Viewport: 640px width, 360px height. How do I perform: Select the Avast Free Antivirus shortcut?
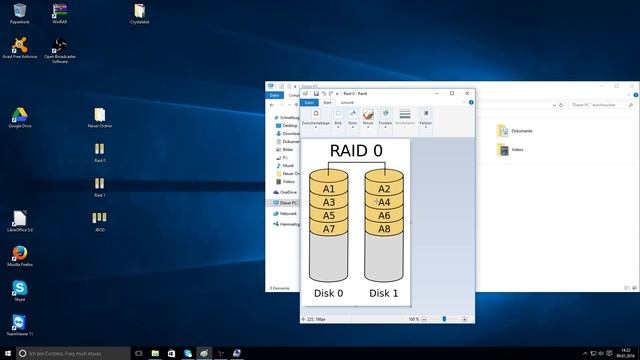pyautogui.click(x=20, y=48)
